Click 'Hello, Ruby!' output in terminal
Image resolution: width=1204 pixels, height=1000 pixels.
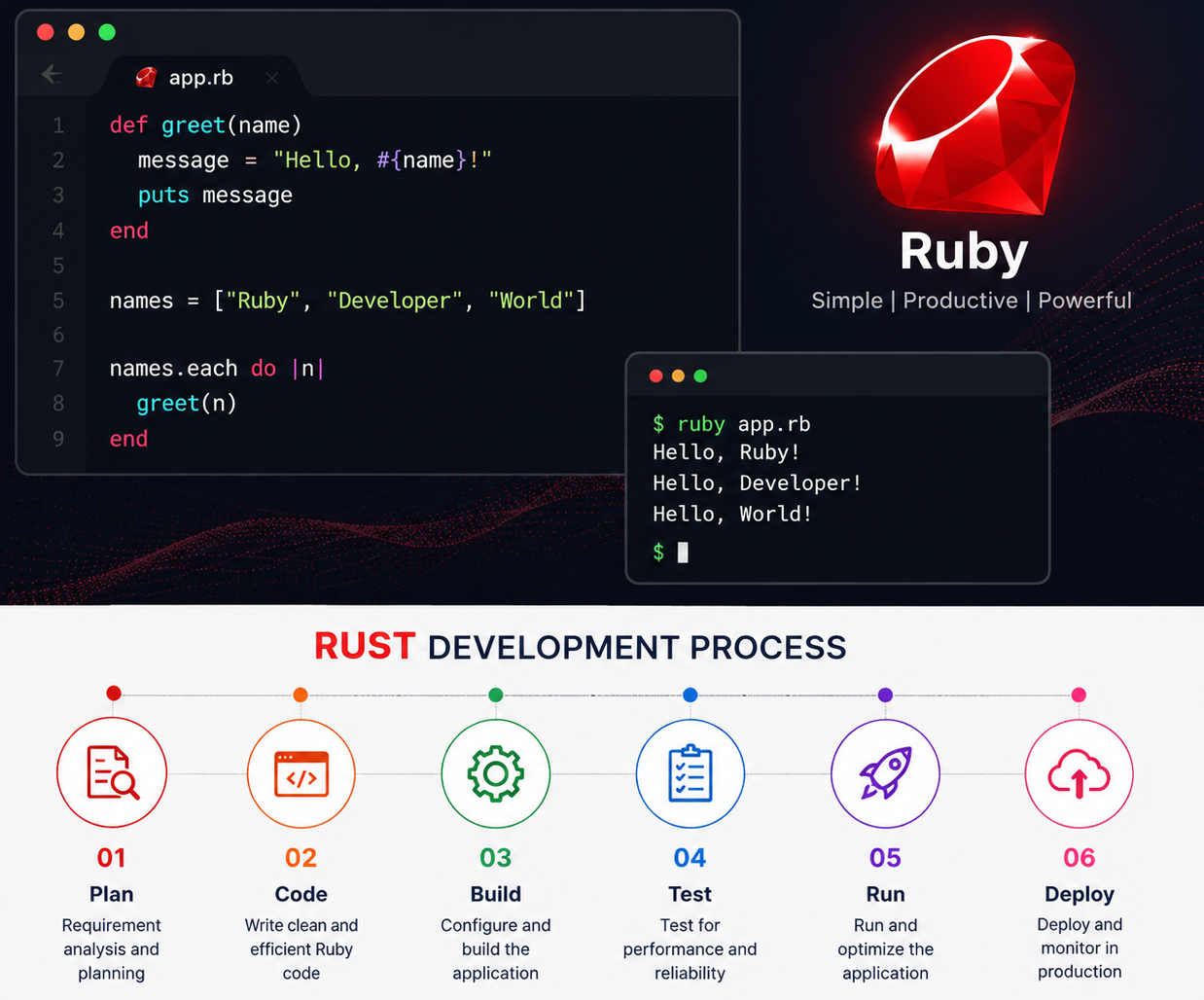(x=726, y=452)
